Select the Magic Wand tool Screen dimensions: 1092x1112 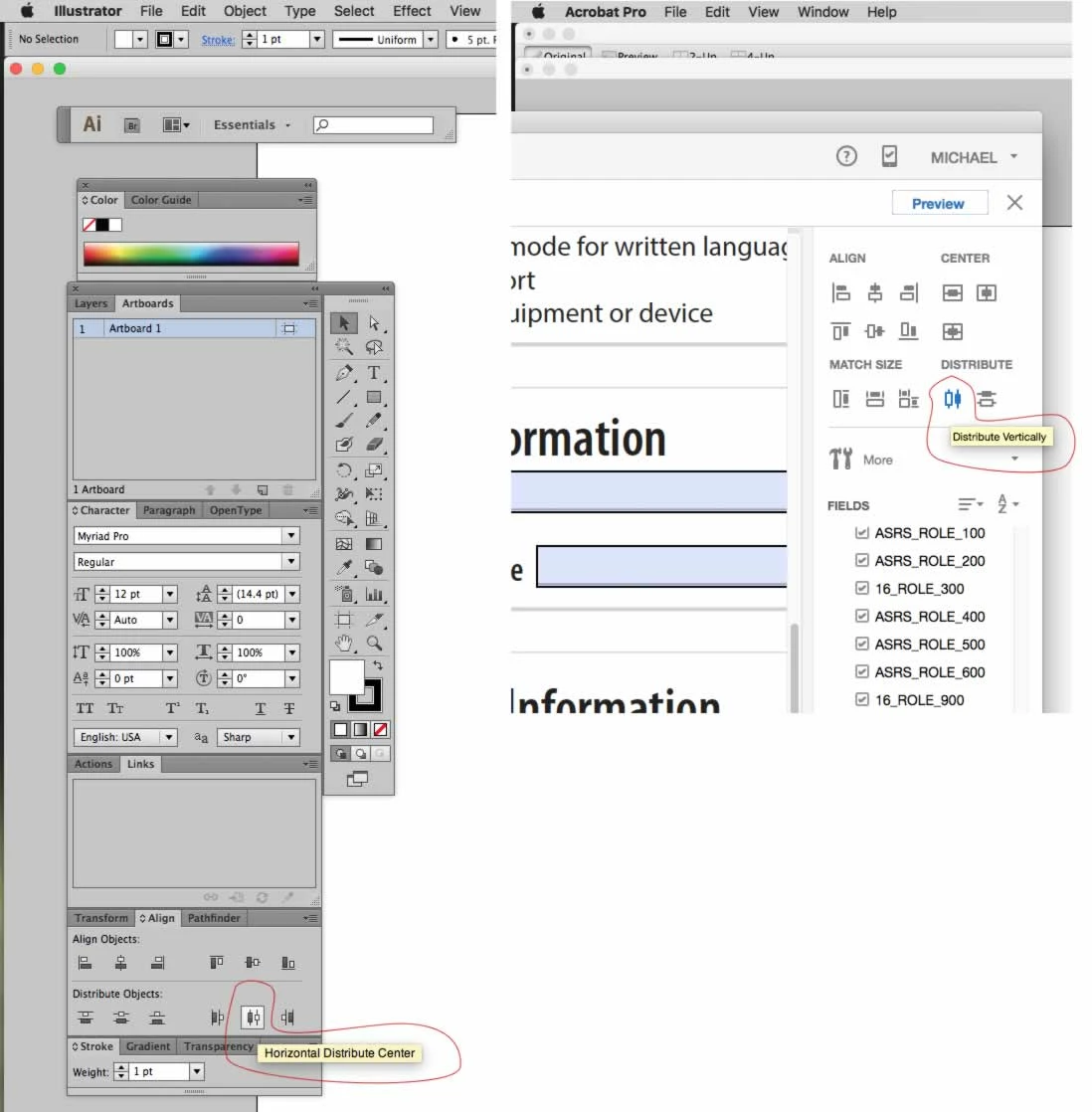[344, 347]
